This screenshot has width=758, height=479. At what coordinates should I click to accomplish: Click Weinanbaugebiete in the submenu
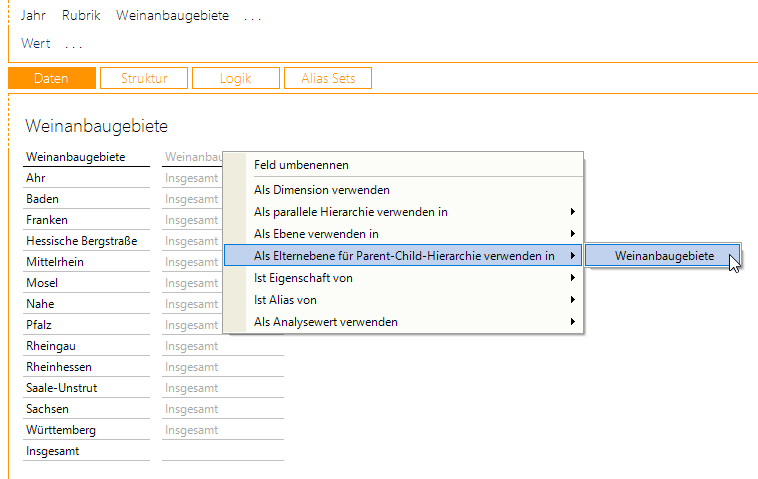click(663, 256)
